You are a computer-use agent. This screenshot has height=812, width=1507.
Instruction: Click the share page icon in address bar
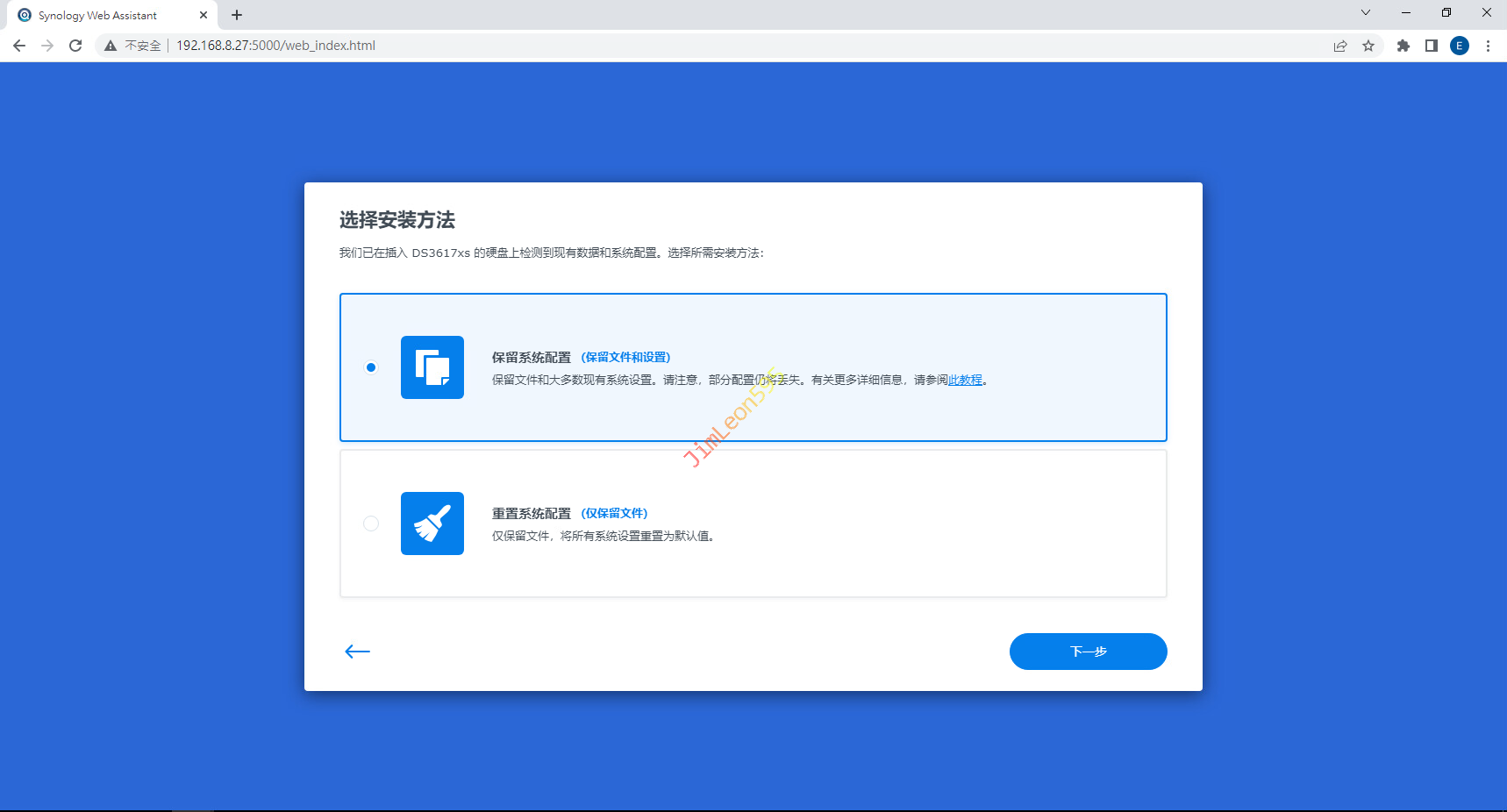coord(1340,46)
